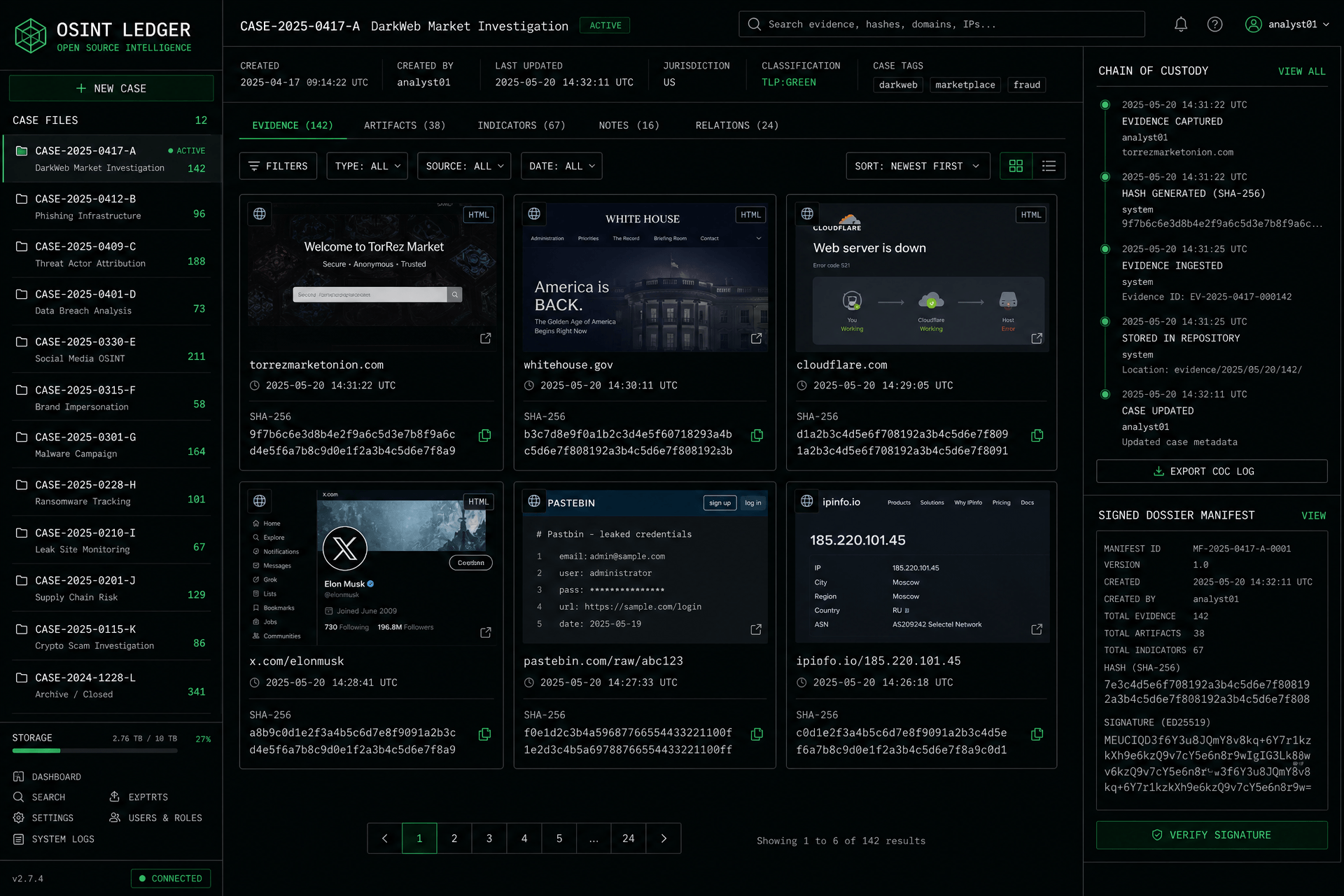This screenshot has width=1344, height=896.
Task: Click the Active status badge in the header
Action: tap(605, 26)
